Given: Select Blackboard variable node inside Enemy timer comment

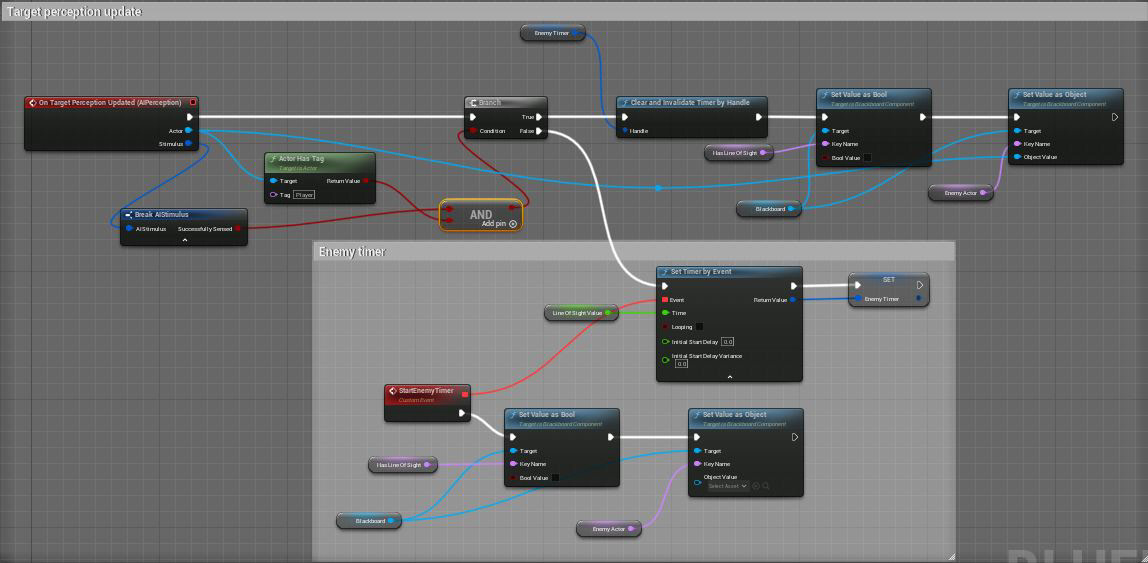Looking at the screenshot, I should [x=369, y=521].
